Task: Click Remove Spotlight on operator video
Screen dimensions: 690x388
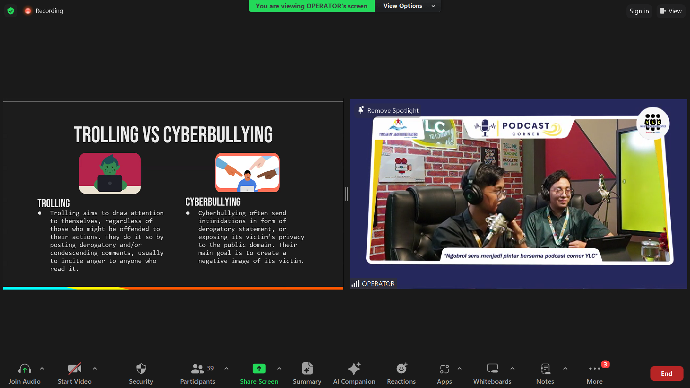Action: coord(388,110)
